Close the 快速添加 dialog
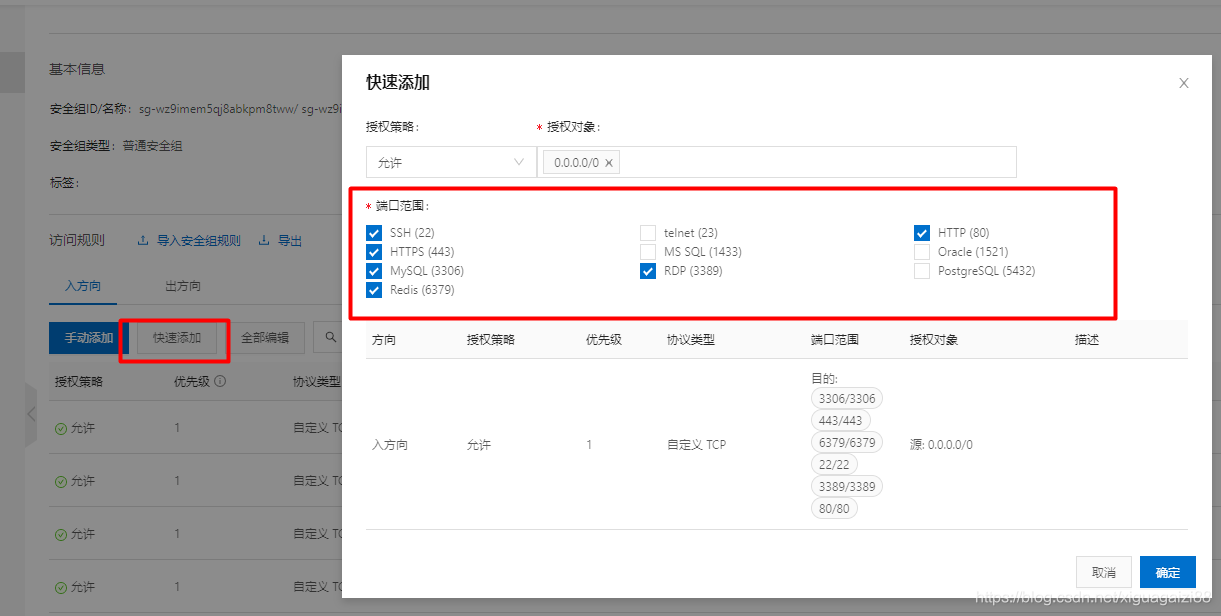Image resolution: width=1221 pixels, height=616 pixels. point(1184,83)
